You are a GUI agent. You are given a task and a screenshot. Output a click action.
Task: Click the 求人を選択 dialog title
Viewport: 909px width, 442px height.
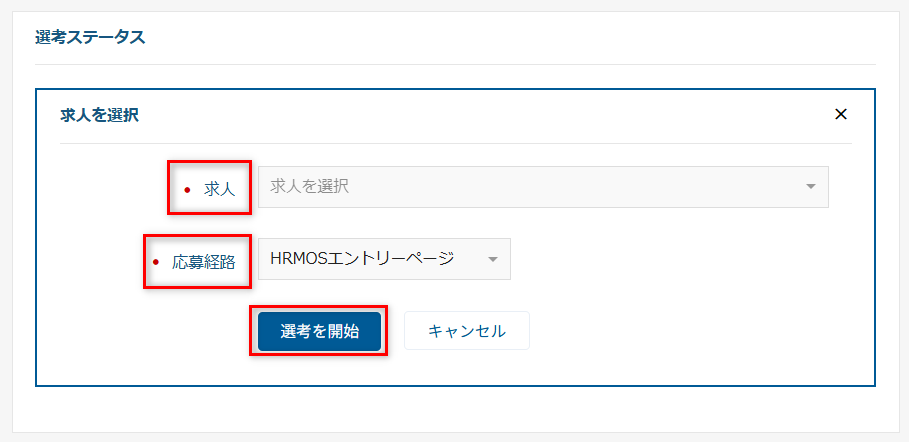[x=99, y=115]
